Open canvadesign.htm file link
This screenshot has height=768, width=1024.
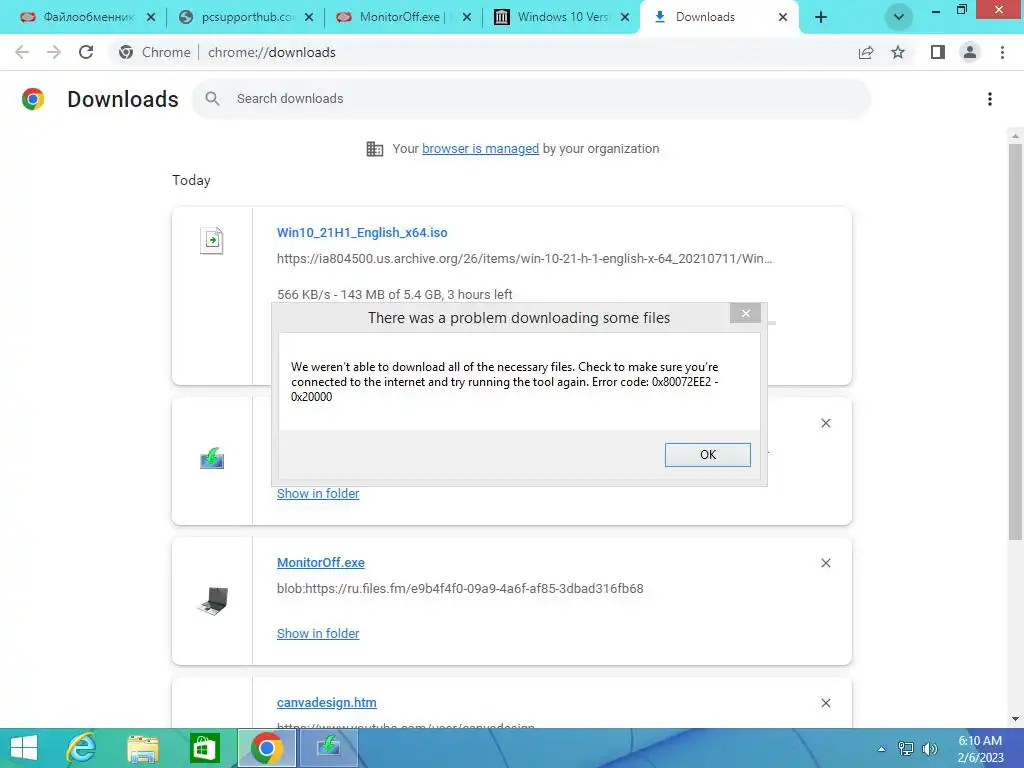(327, 703)
